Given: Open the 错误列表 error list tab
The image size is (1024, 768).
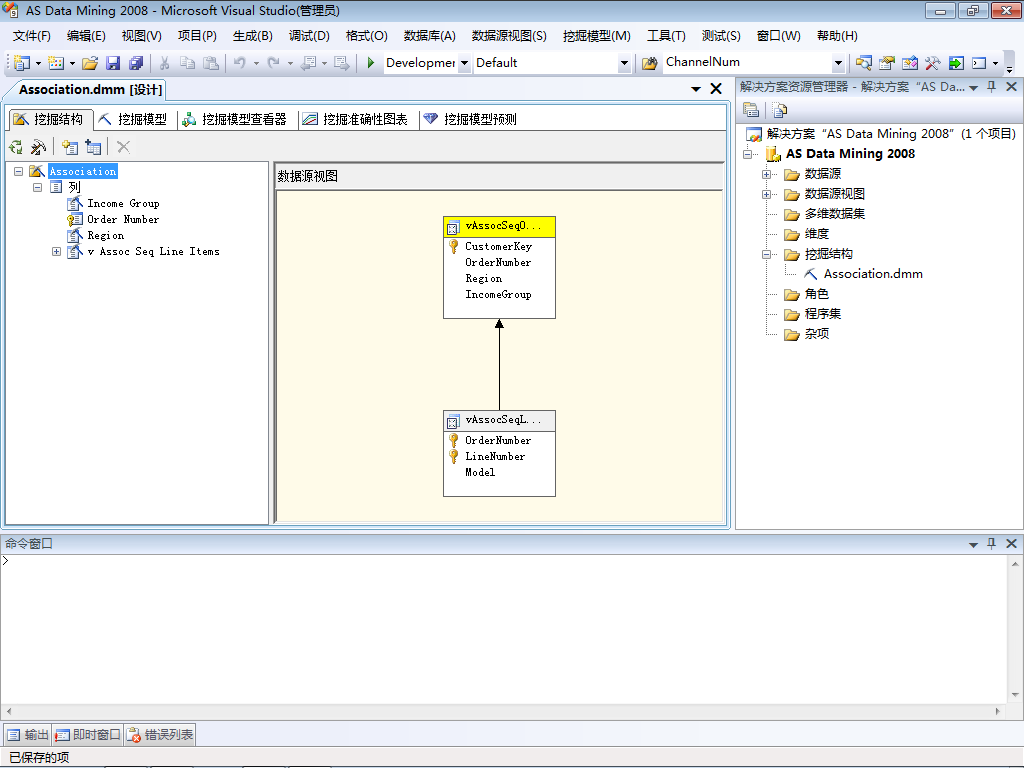Looking at the screenshot, I should pos(160,735).
